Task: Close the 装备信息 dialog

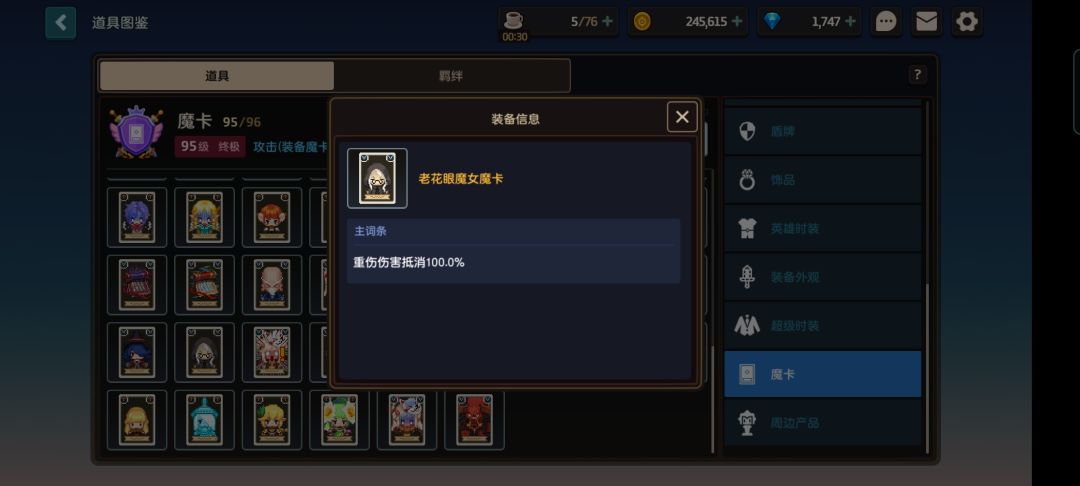Action: click(x=682, y=117)
